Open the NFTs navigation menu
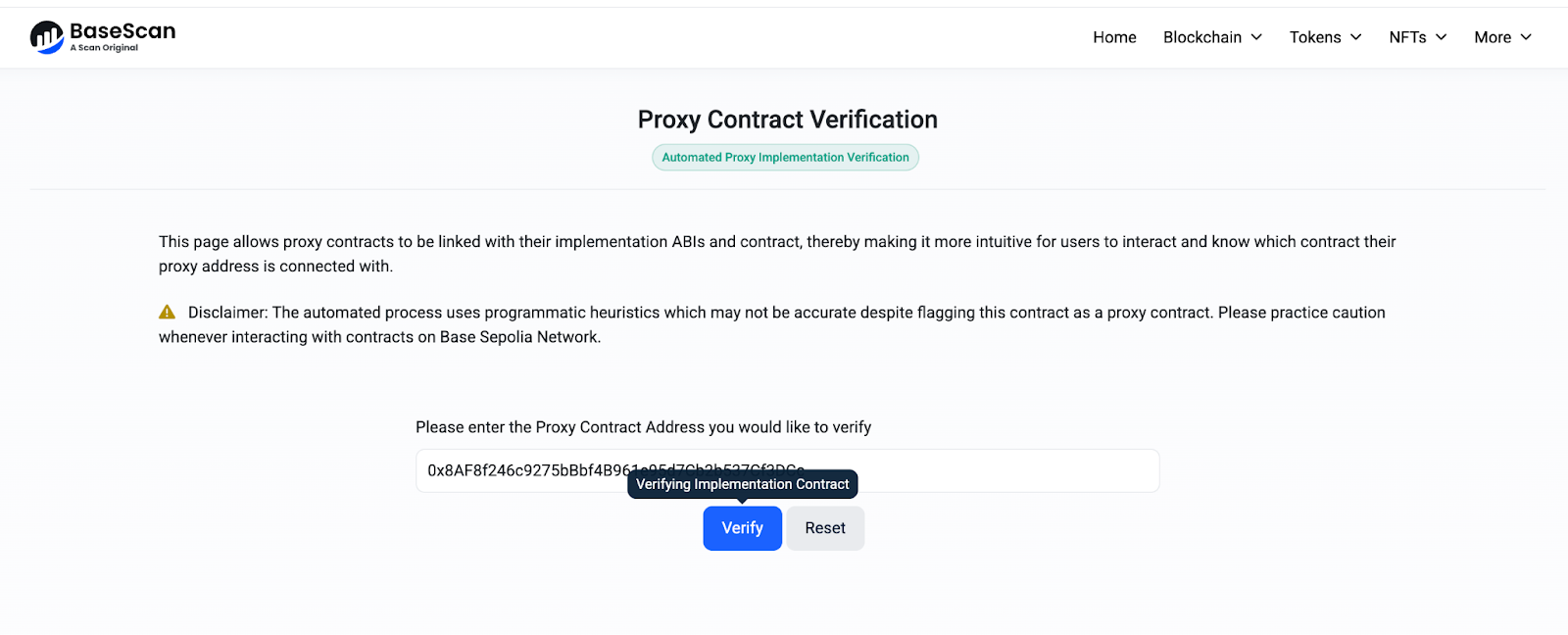 pos(1407,37)
